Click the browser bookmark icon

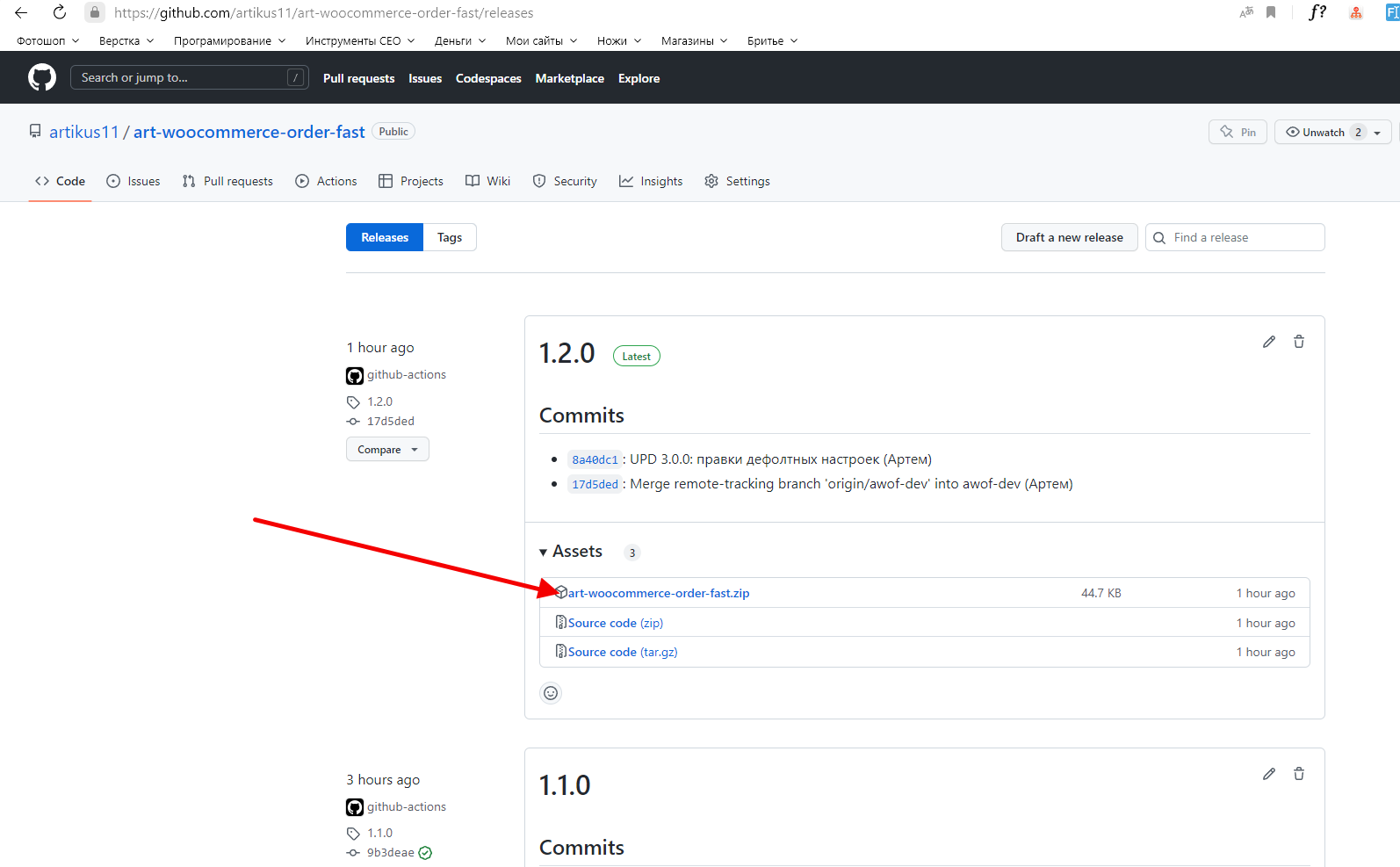click(1271, 12)
